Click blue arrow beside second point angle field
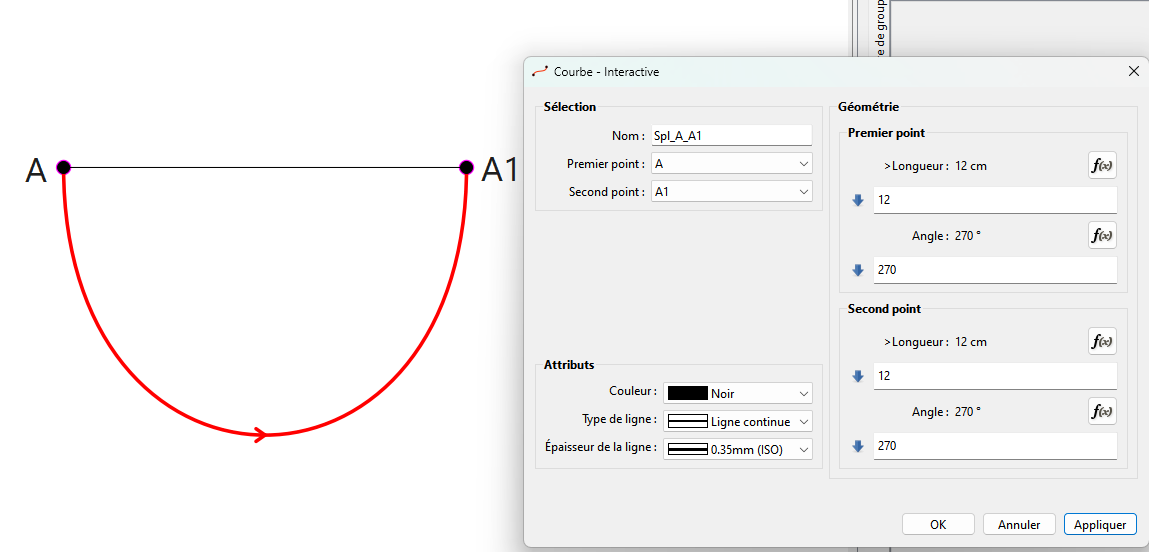The image size is (1149, 552). pyautogui.click(x=857, y=447)
